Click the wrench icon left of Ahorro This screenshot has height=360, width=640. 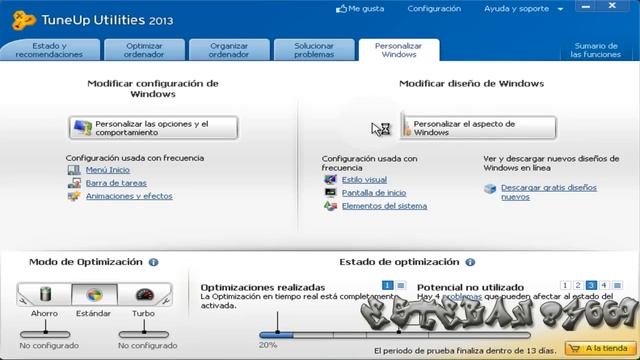coord(22,301)
